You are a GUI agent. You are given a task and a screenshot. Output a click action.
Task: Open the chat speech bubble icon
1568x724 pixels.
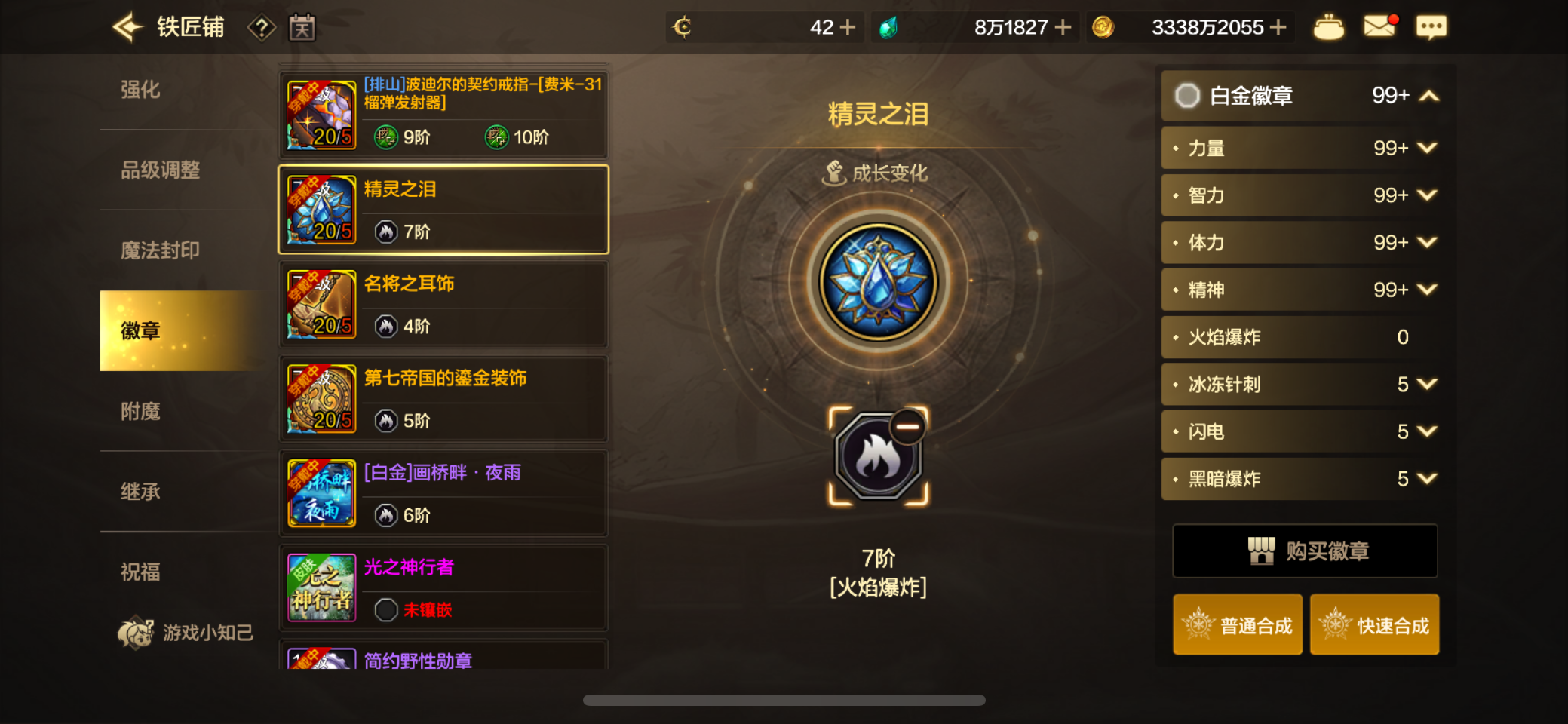[x=1431, y=28]
